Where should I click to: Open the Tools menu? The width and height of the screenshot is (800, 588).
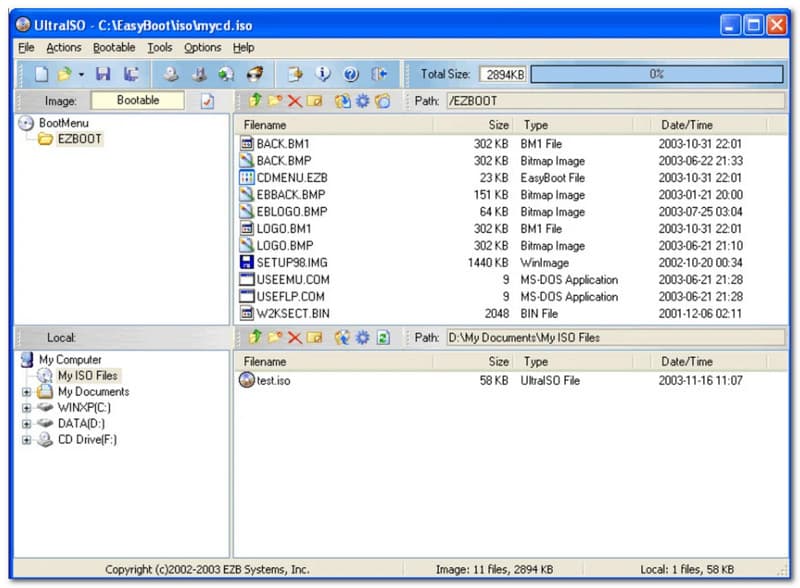pyautogui.click(x=159, y=47)
